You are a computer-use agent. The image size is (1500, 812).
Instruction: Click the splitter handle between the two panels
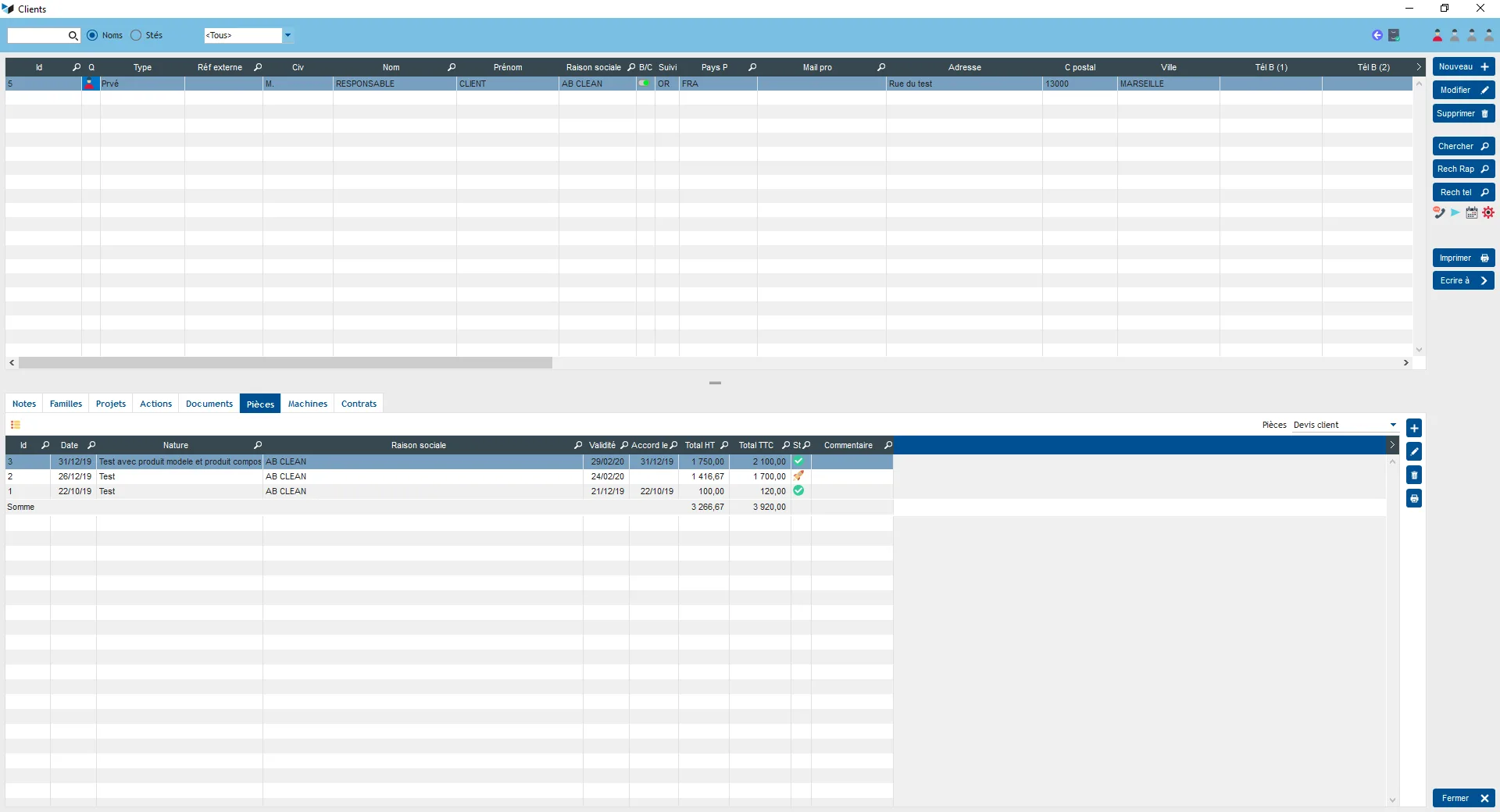pos(715,383)
